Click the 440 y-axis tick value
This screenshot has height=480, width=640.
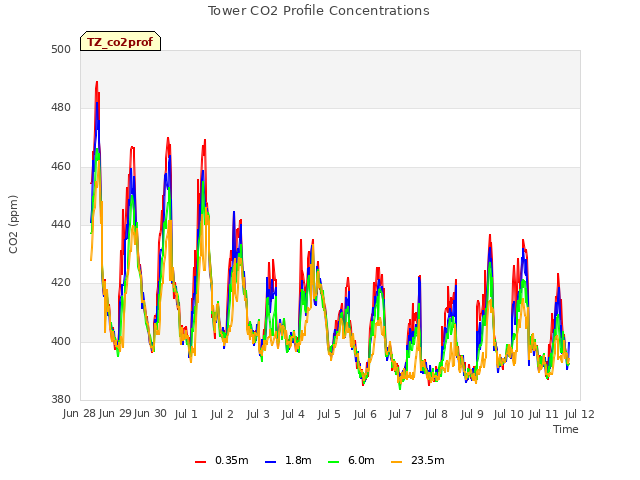tap(61, 224)
